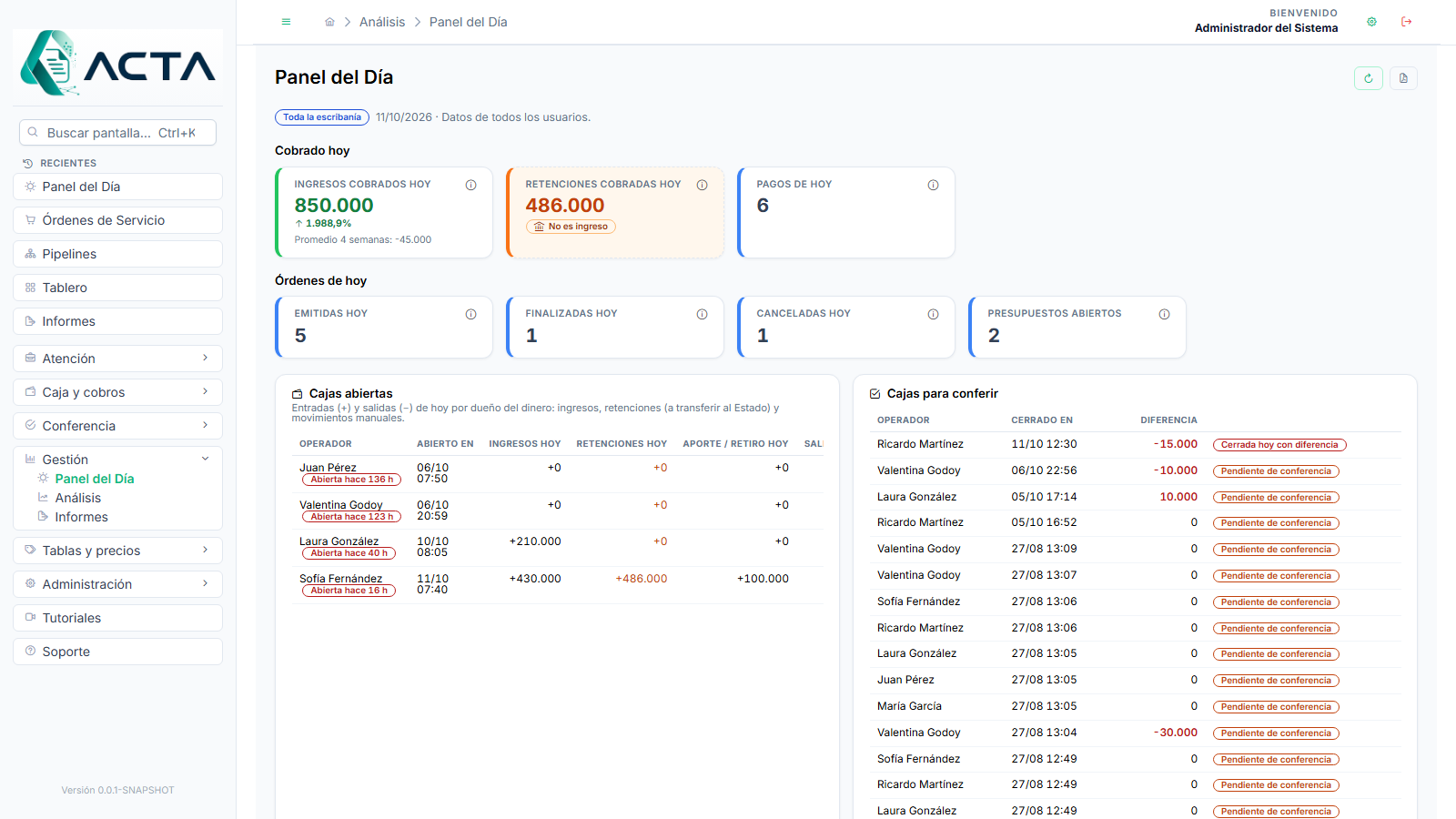Show info for Finalizadas Hoy card
Image resolution: width=1456 pixels, height=819 pixels.
point(703,314)
